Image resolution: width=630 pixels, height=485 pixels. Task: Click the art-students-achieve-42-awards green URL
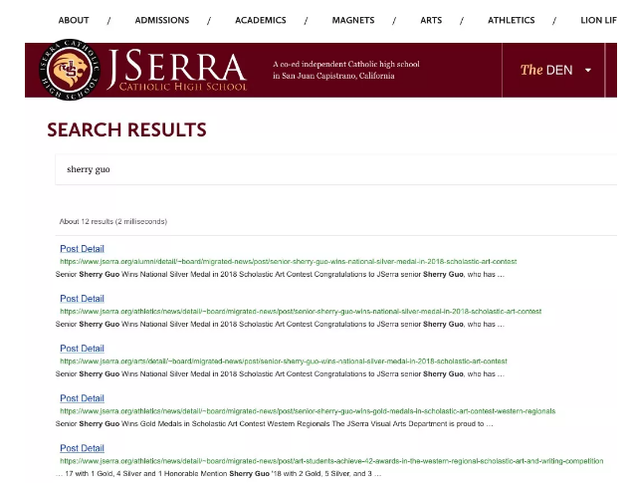[331, 461]
